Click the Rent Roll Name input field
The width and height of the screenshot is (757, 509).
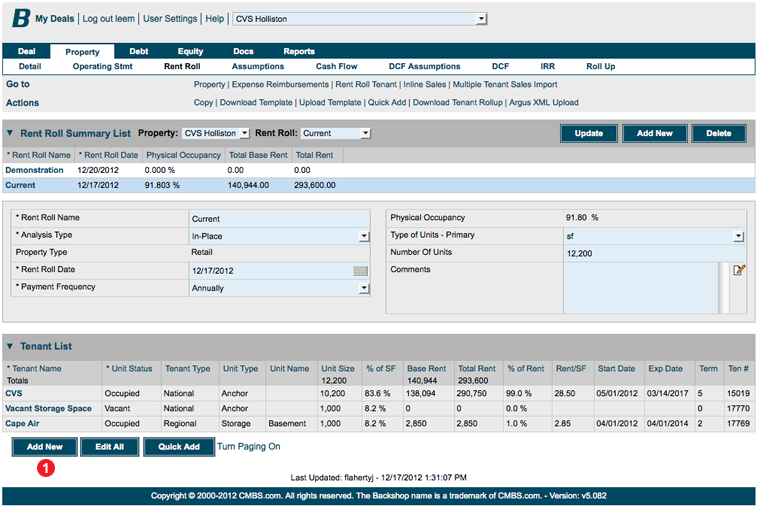pyautogui.click(x=280, y=219)
